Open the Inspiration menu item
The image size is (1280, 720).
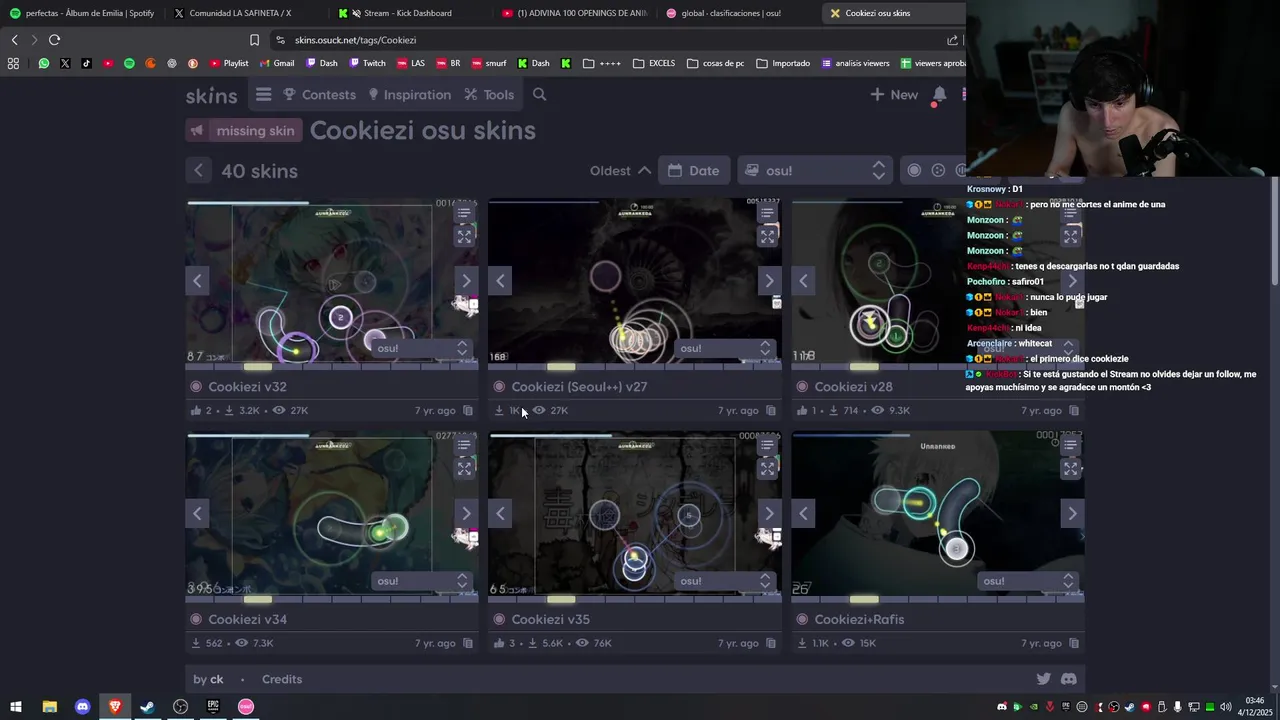[x=409, y=94]
